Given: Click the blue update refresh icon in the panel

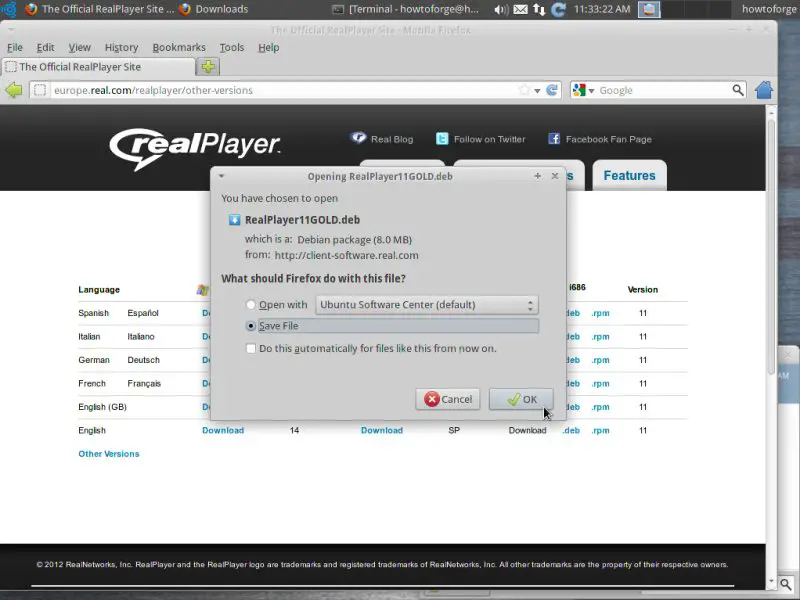Looking at the screenshot, I should pyautogui.click(x=559, y=9).
